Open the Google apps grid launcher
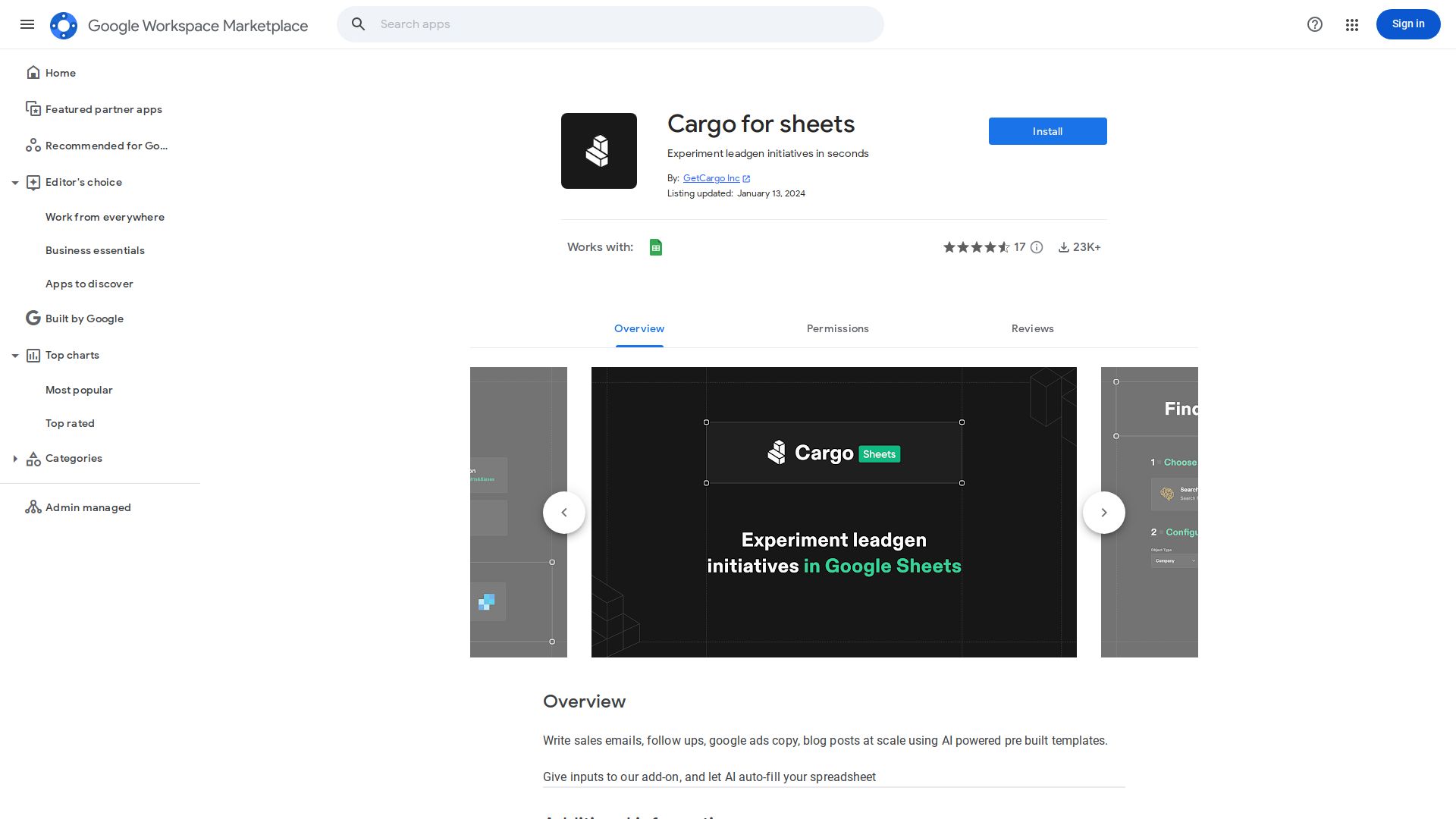This screenshot has width=1456, height=819. click(1351, 24)
